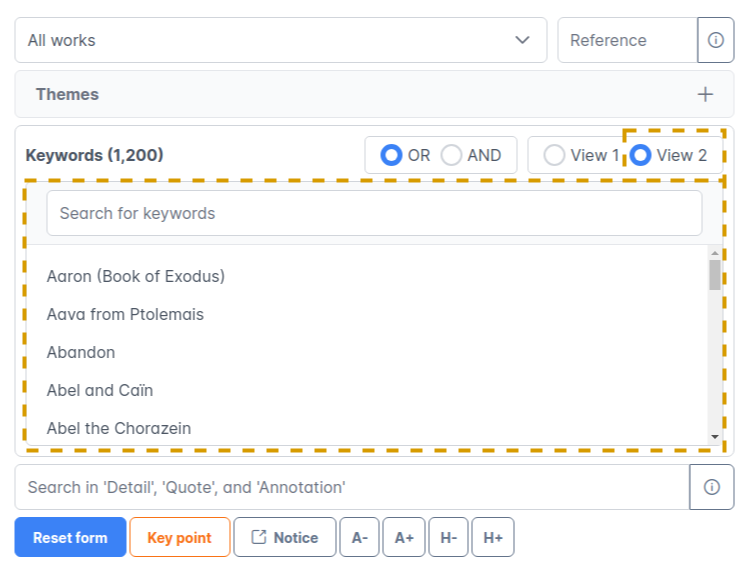Decrease font size with A- button

[x=360, y=537]
